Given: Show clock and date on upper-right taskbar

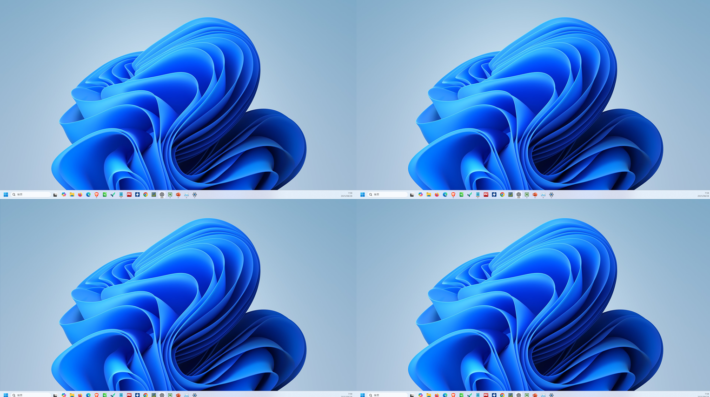Looking at the screenshot, I should pos(704,195).
